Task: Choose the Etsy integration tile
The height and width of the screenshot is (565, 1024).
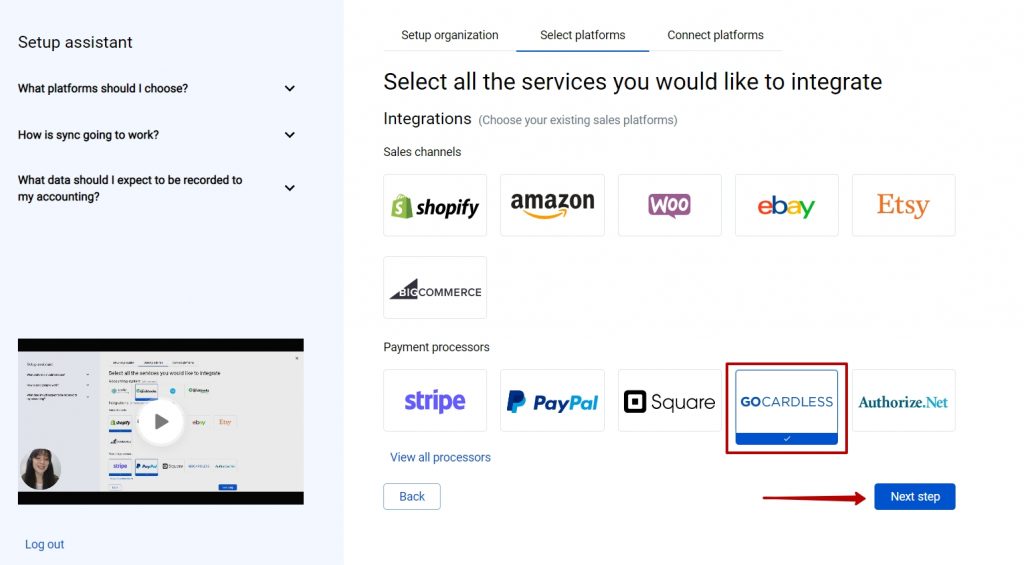Action: point(903,205)
